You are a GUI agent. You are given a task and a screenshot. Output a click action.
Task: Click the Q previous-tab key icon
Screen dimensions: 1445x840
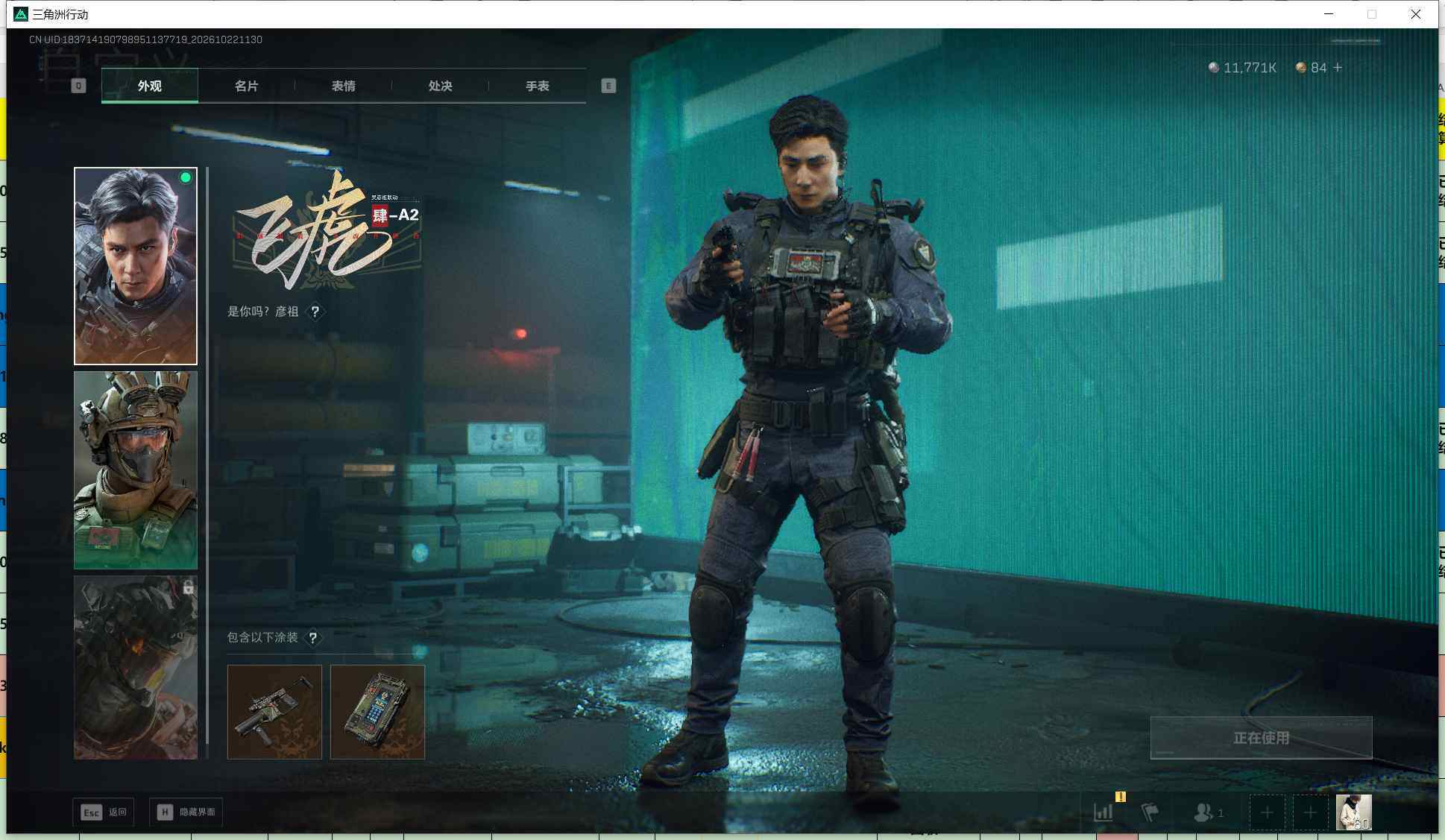coord(78,86)
